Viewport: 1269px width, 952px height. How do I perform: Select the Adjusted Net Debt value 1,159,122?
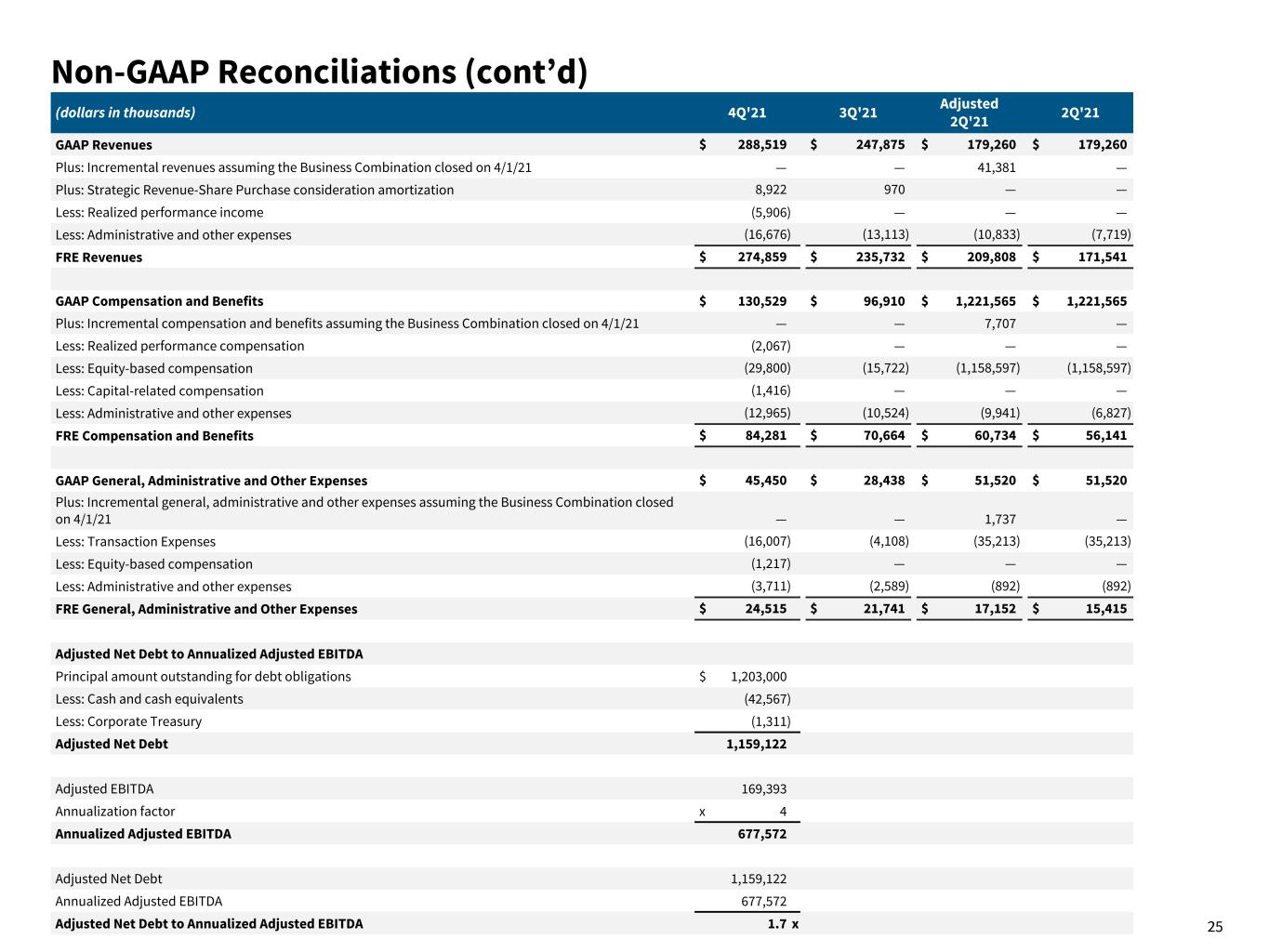[x=756, y=744]
